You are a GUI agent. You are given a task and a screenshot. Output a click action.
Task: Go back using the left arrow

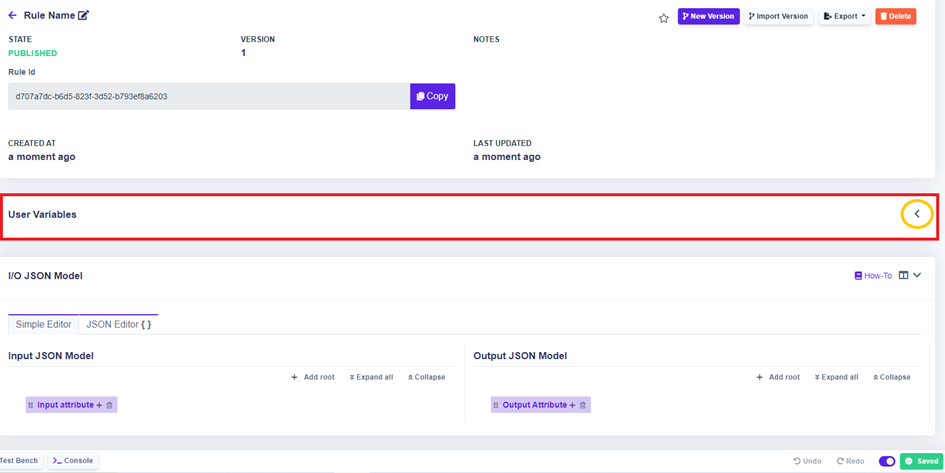12,16
